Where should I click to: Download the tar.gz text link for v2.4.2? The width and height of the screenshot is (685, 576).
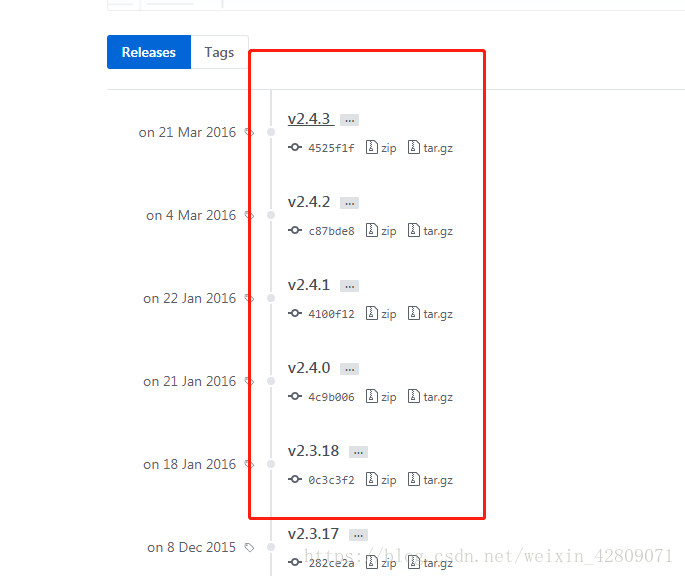click(x=438, y=232)
